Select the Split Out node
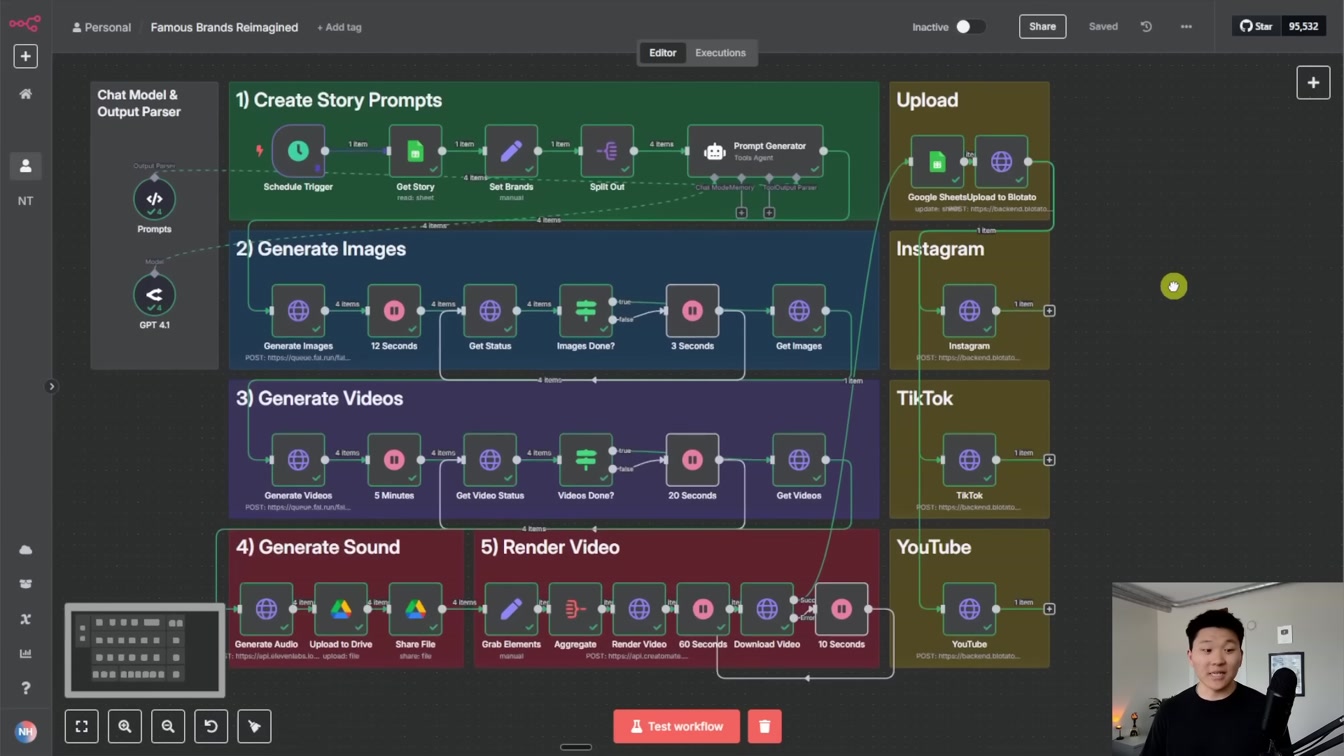This screenshot has height=756, width=1344. [607, 151]
